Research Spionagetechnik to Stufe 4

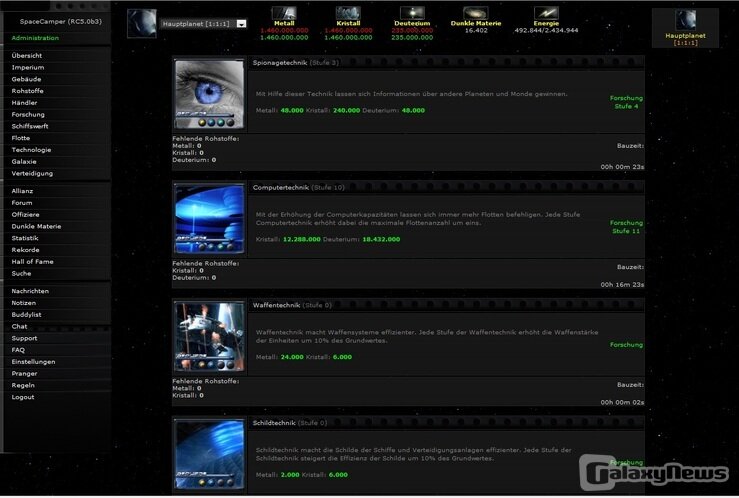coord(626,102)
